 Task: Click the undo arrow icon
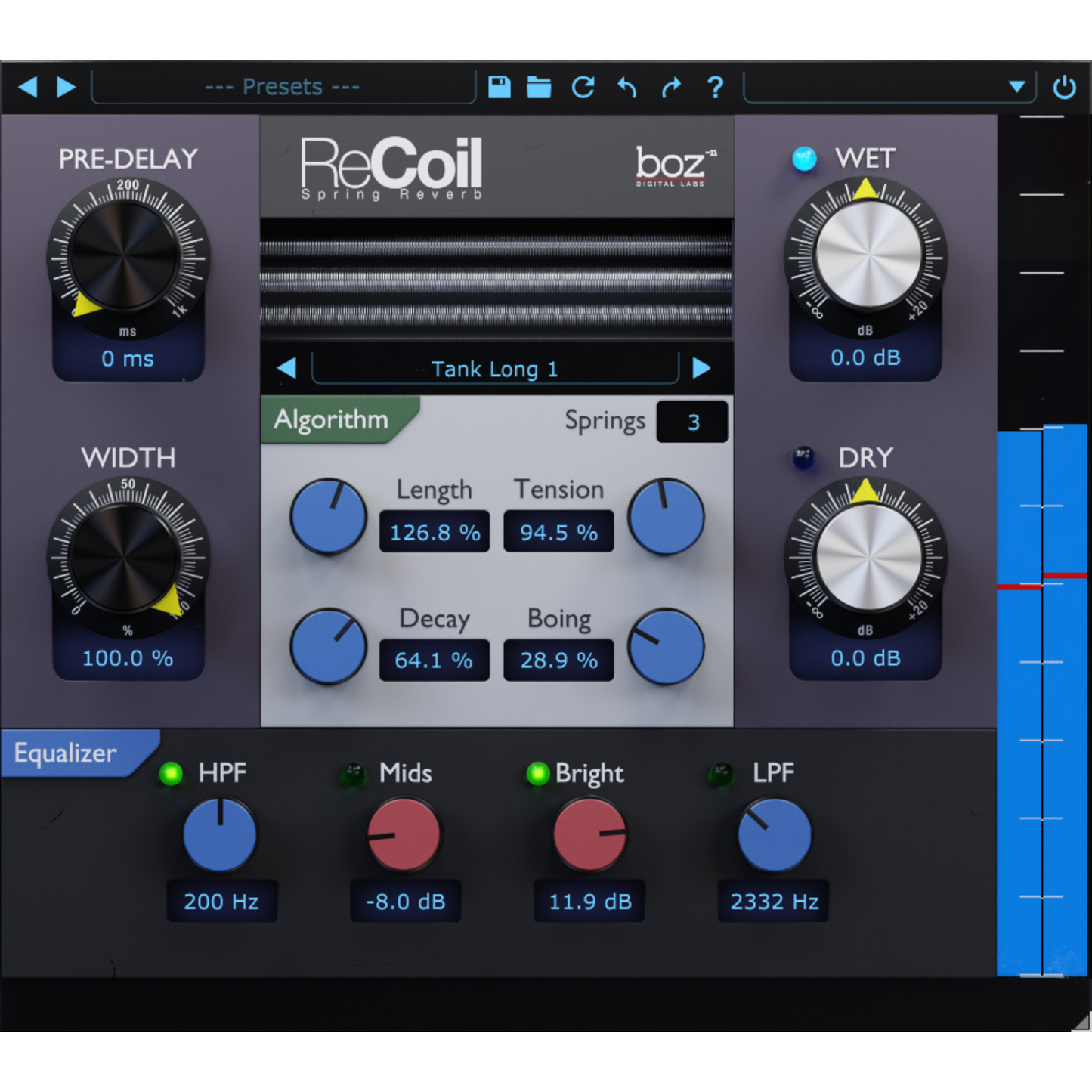[626, 88]
